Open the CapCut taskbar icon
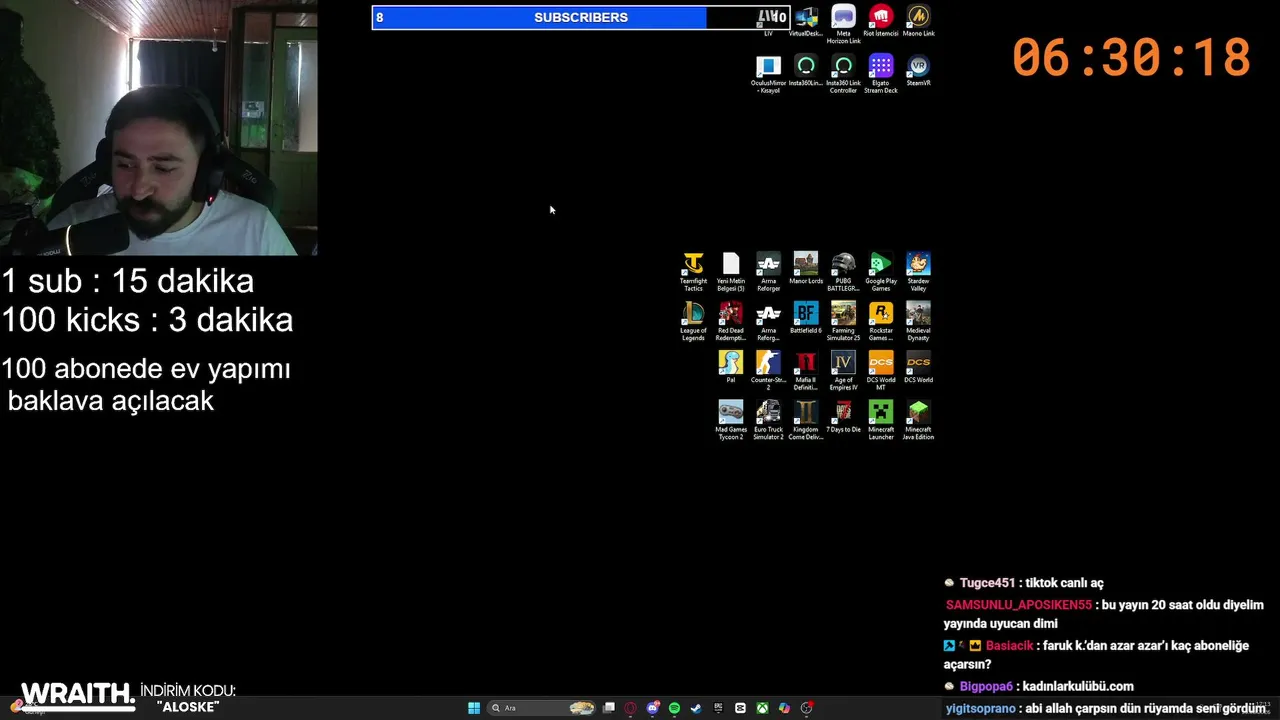 [740, 708]
